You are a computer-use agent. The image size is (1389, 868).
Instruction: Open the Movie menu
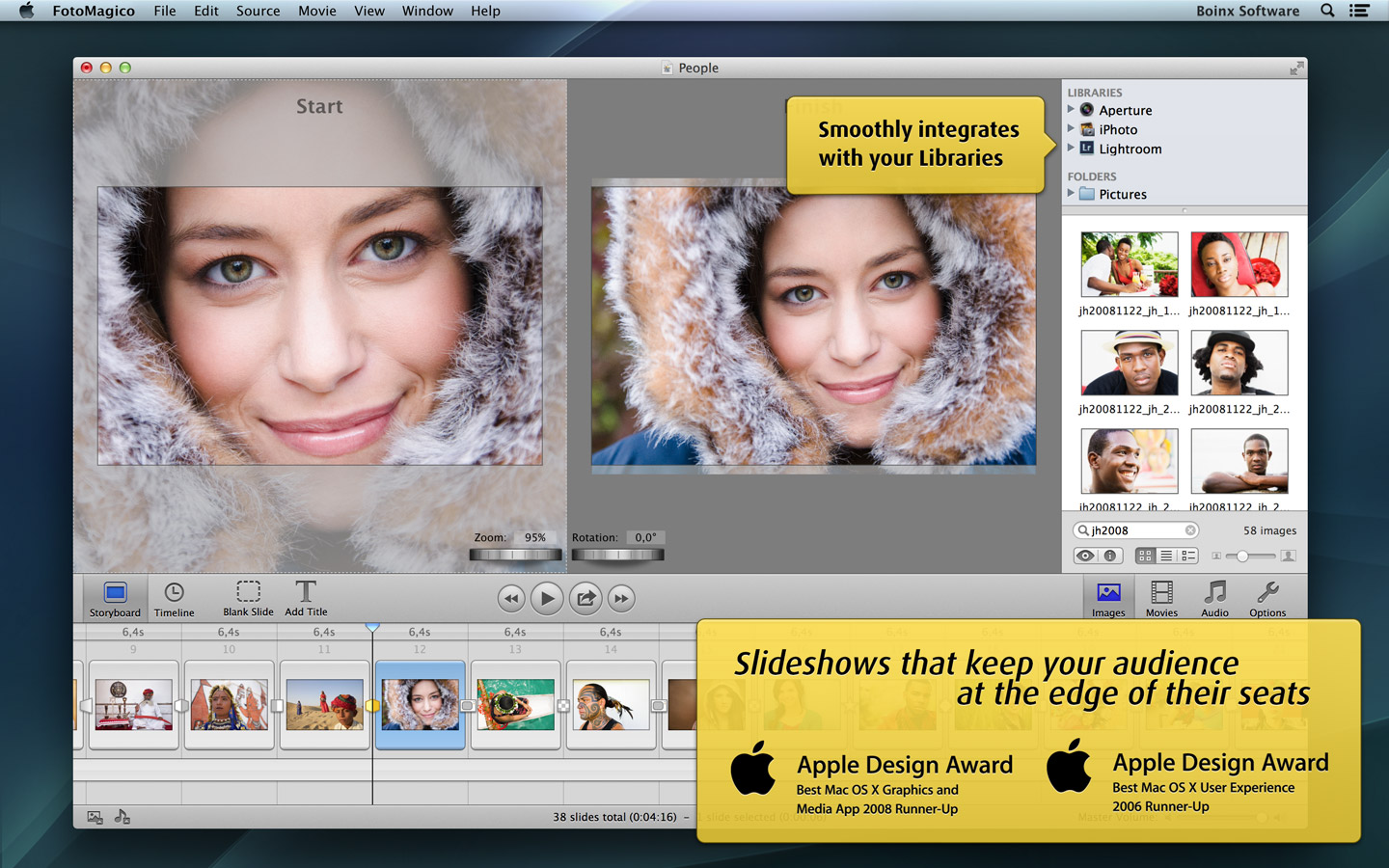coord(316,11)
